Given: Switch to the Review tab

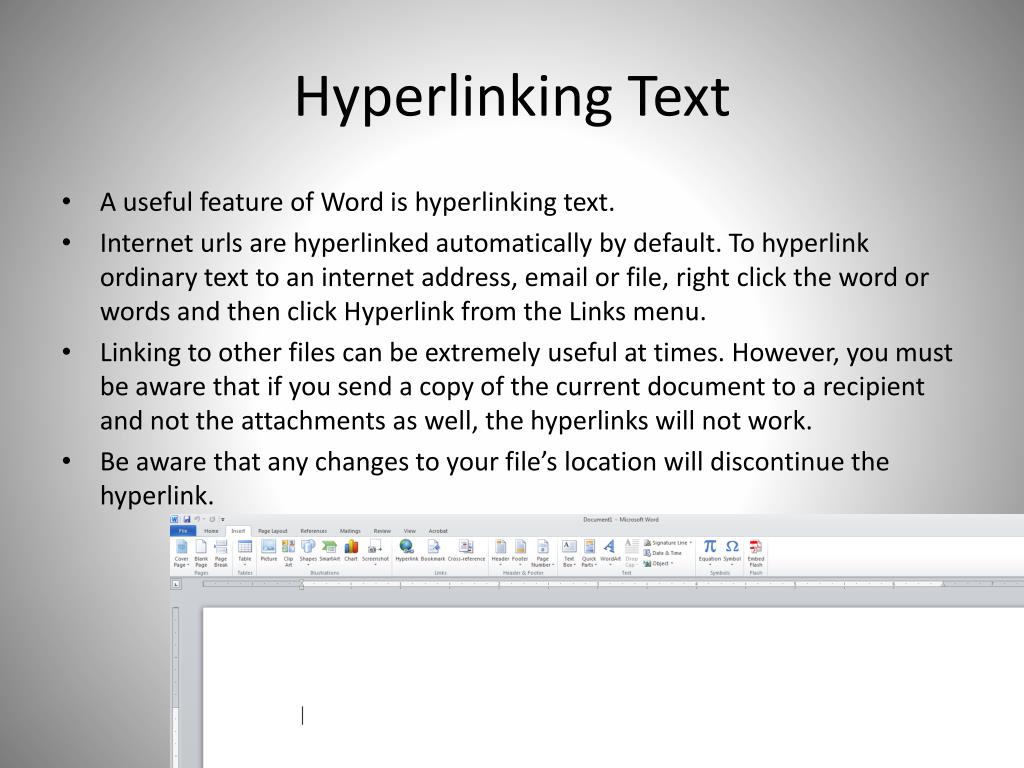Looking at the screenshot, I should pos(382,531).
